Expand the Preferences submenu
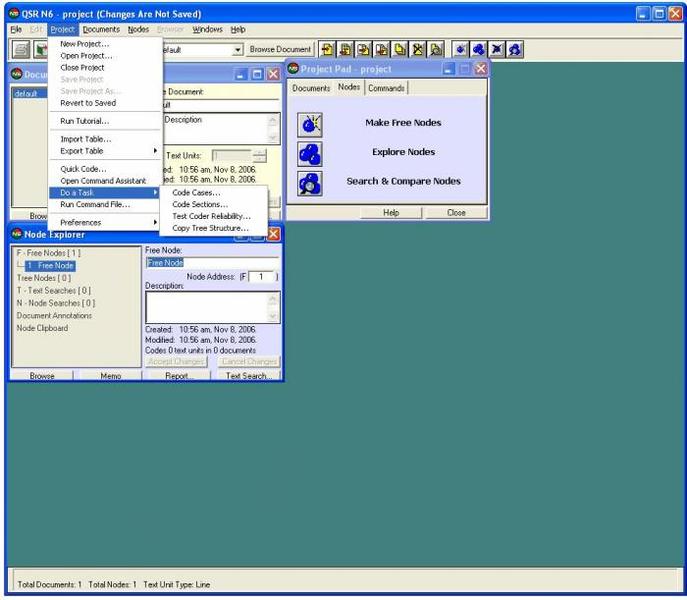Screen dimensions: 687x600 point(105,223)
